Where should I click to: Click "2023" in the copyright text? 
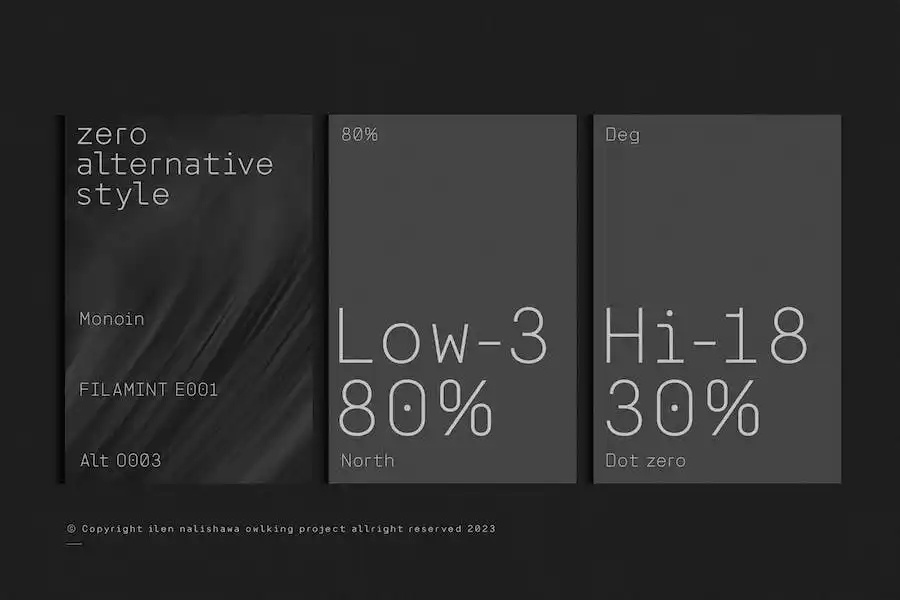(480, 528)
